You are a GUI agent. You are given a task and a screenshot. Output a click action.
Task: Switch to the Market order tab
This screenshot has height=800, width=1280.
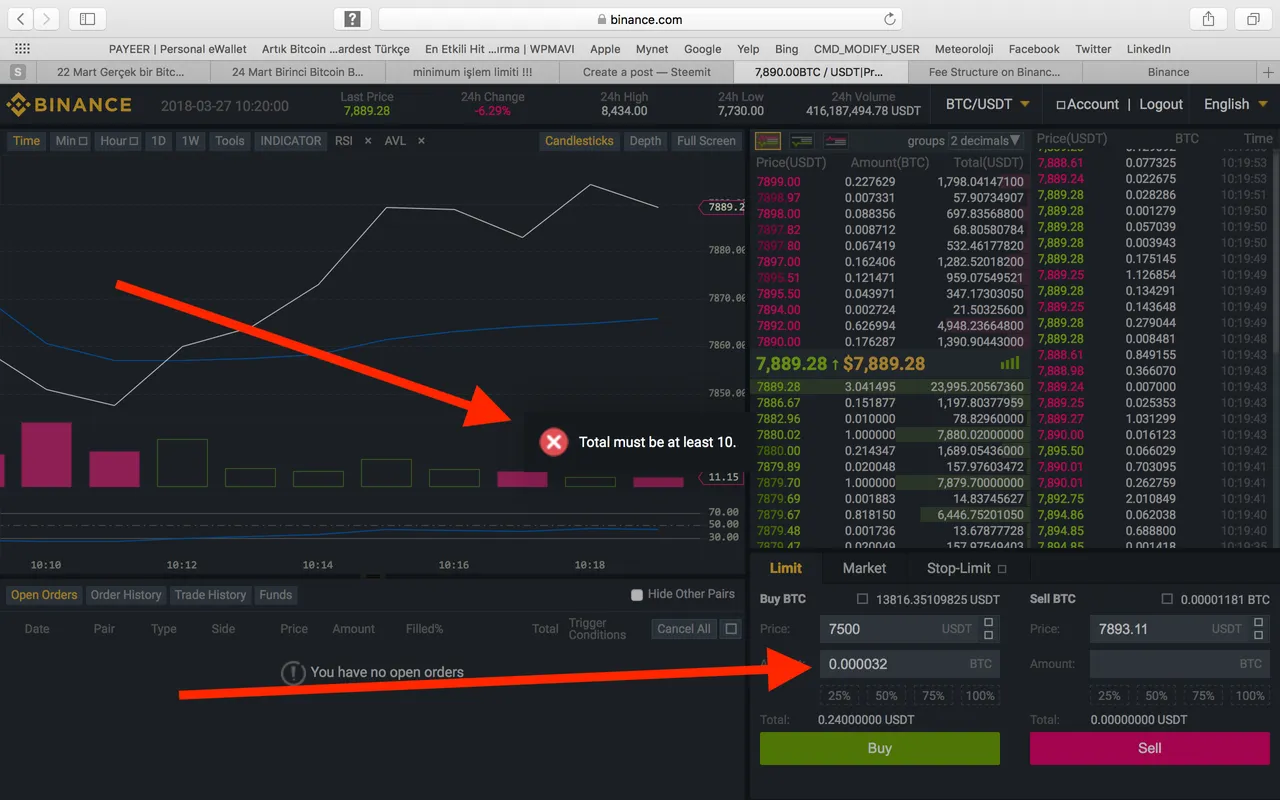864,568
